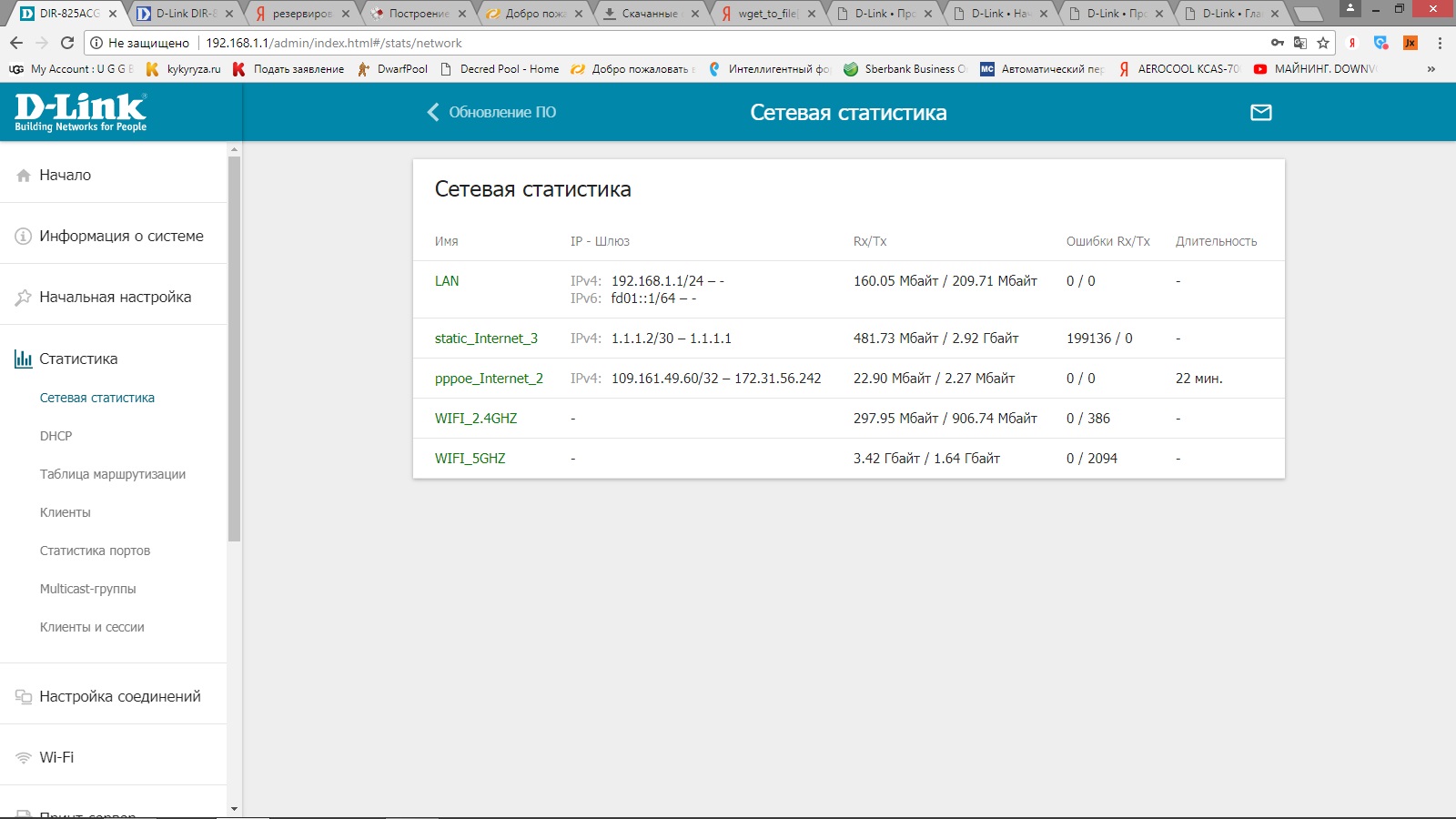Open МАЙНИНГ YouTube bookmark
Image resolution: width=1456 pixels, height=819 pixels.
click(x=1315, y=69)
